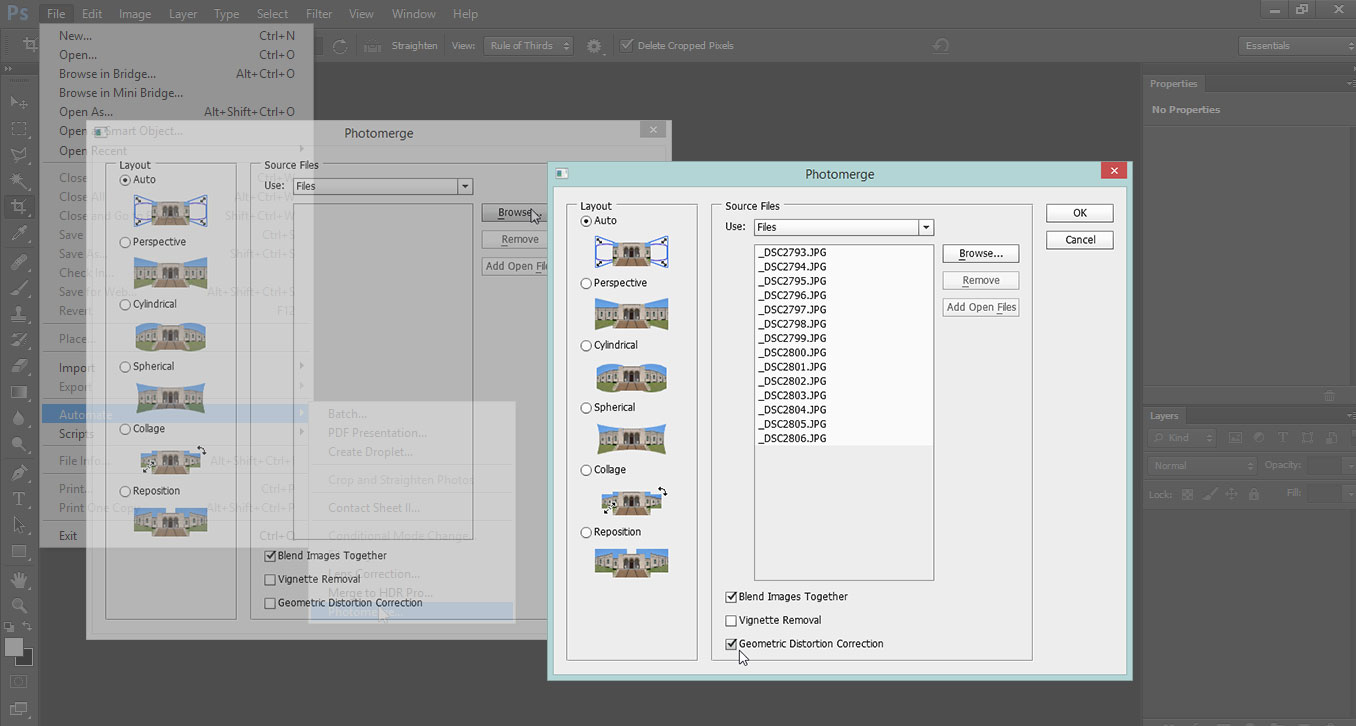
Task: Select Spherical layout in front Photomerge dialog
Action: pyautogui.click(x=586, y=408)
